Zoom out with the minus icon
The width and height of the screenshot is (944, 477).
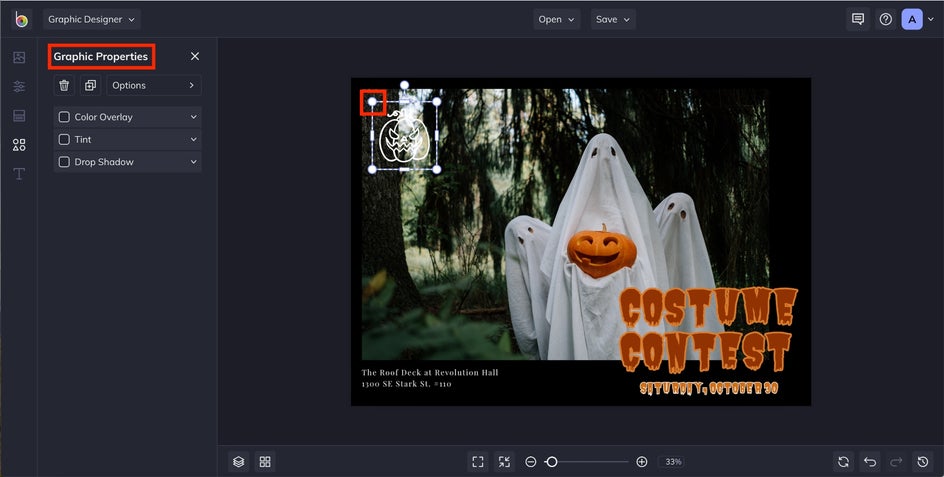point(530,462)
